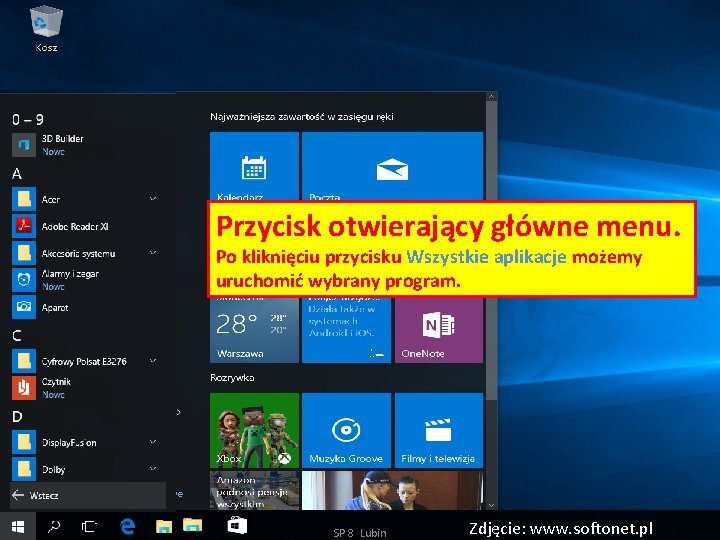Expand the Dolby folder chevron
Screen dimensions: 720x540
[x=153, y=469]
